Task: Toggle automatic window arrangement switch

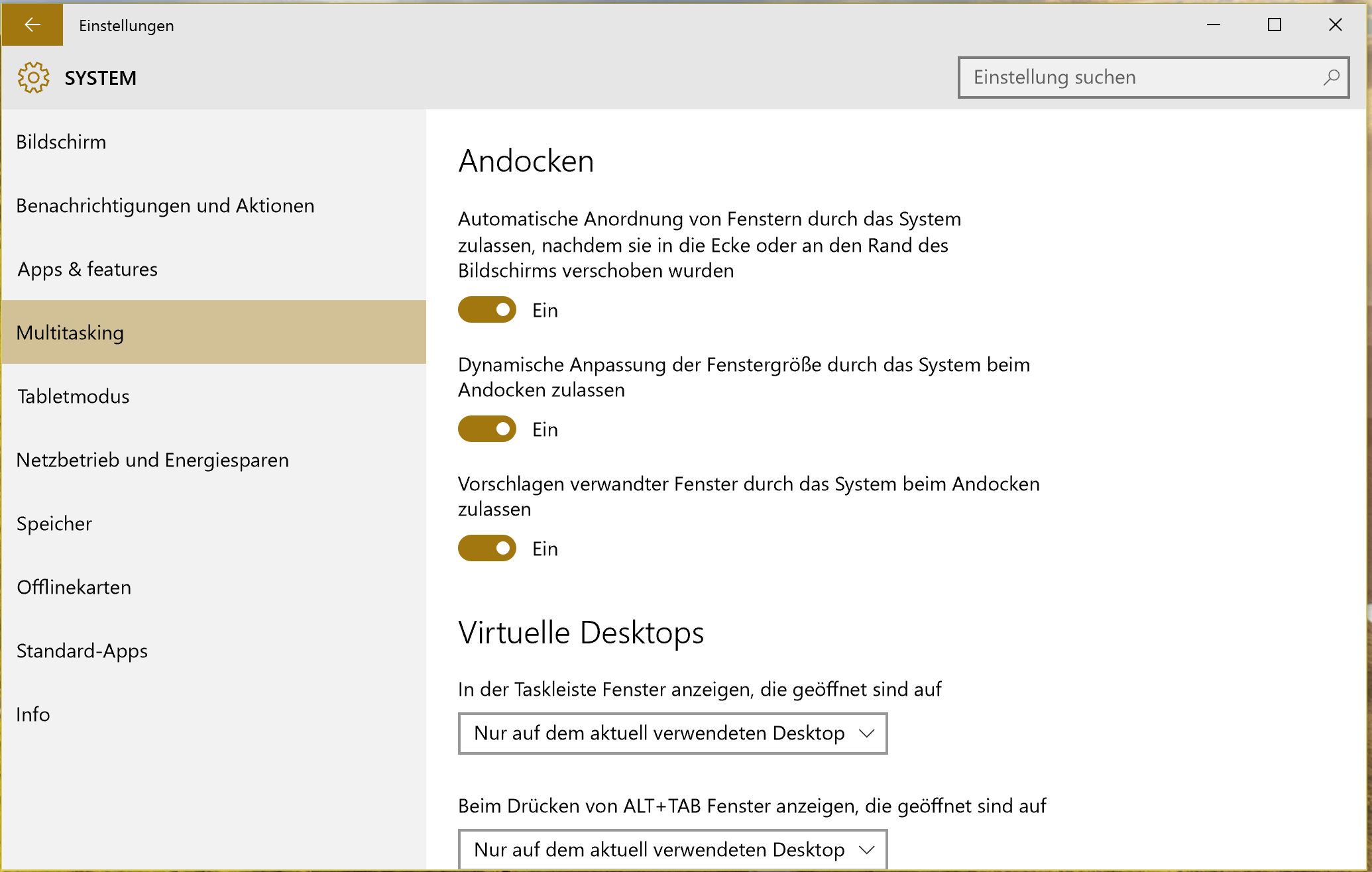Action: click(487, 309)
